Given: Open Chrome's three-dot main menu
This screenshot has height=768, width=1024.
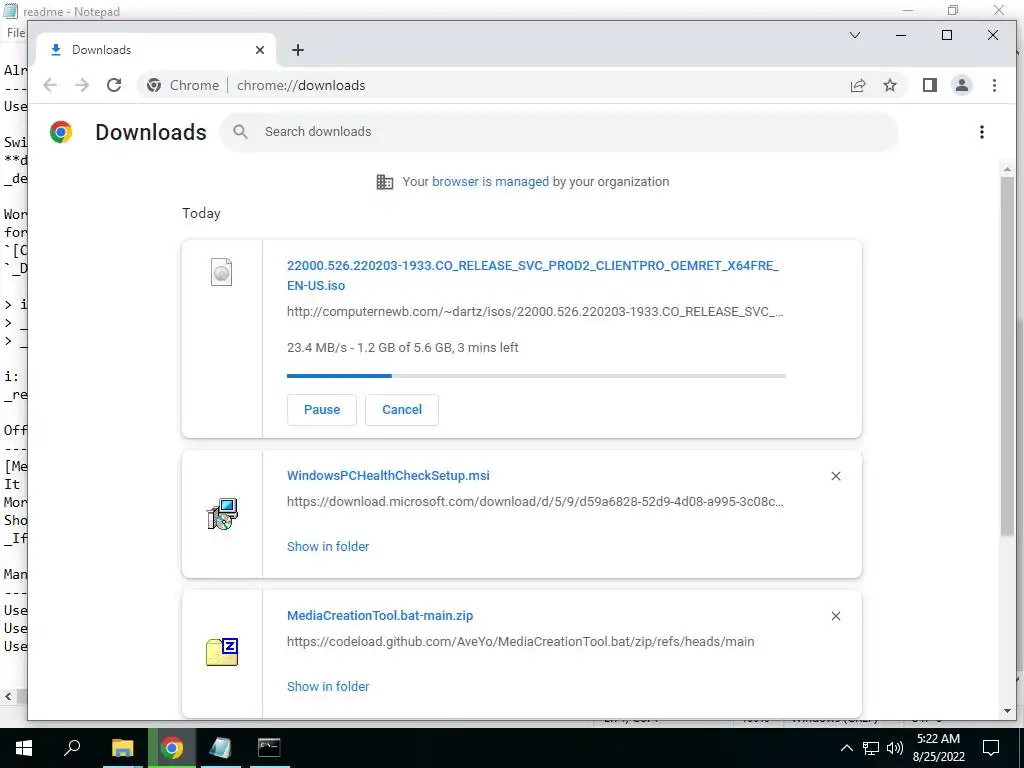Looking at the screenshot, I should pyautogui.click(x=994, y=86).
